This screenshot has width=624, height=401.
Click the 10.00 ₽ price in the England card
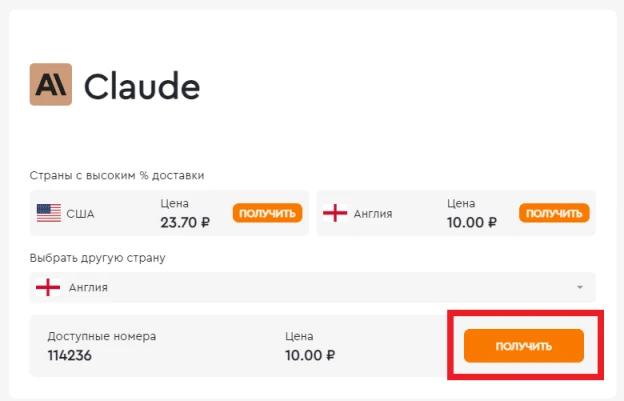pyautogui.click(x=472, y=222)
